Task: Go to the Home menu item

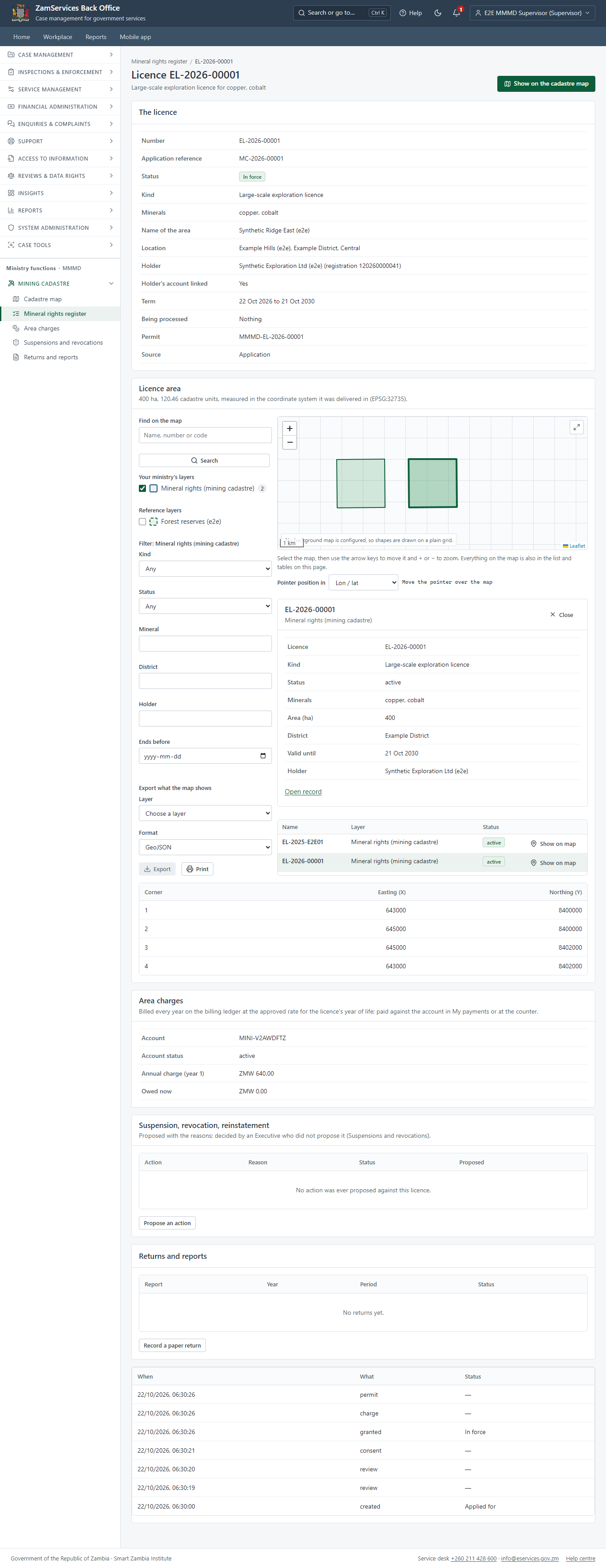Action: pos(22,37)
